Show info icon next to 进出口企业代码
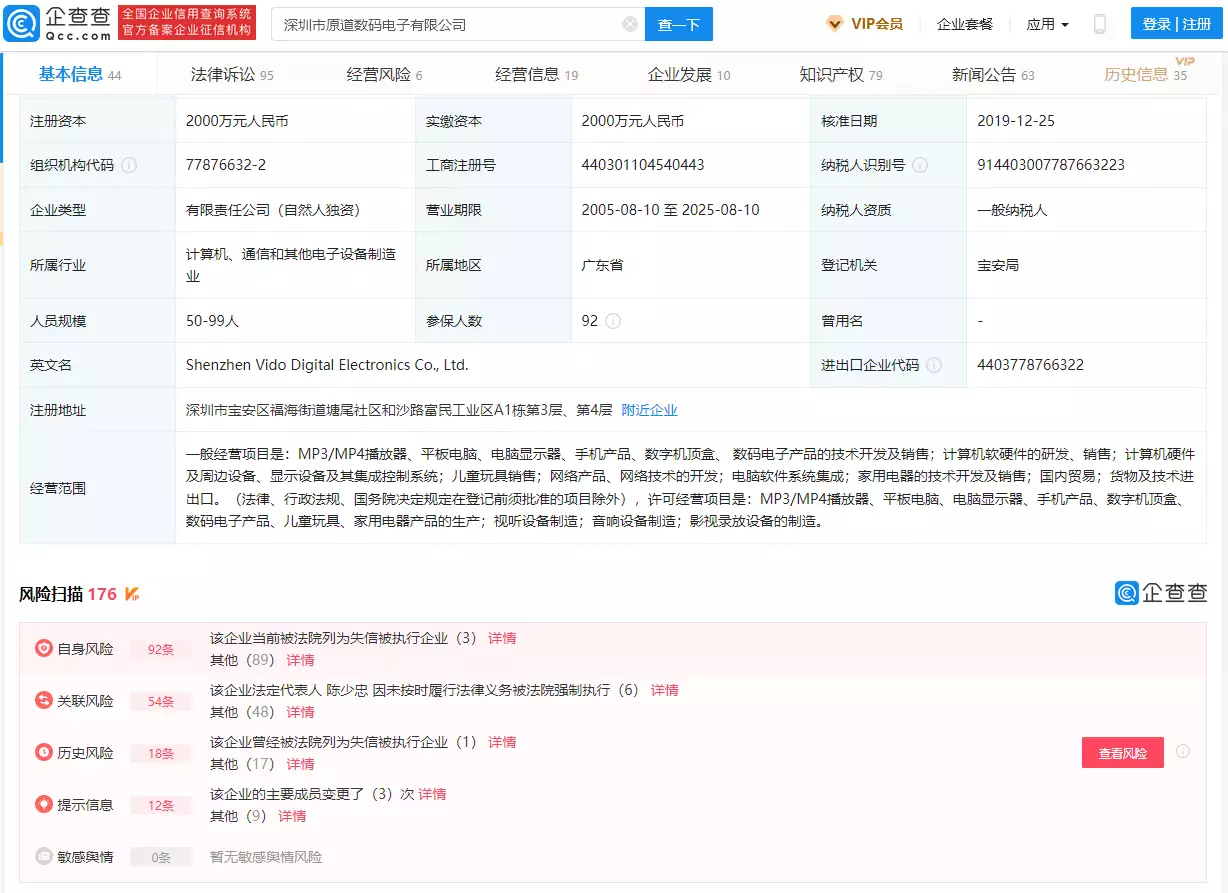This screenshot has width=1228, height=893. click(x=934, y=365)
